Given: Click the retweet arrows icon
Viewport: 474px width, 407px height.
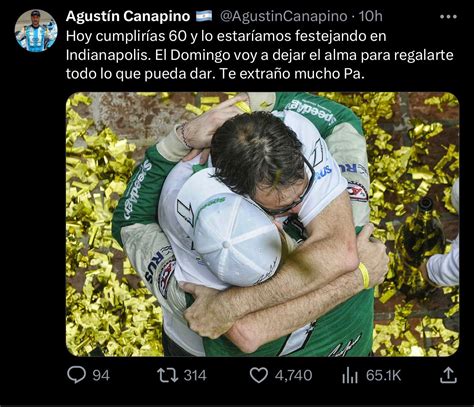Looking at the screenshot, I should coord(167,375).
